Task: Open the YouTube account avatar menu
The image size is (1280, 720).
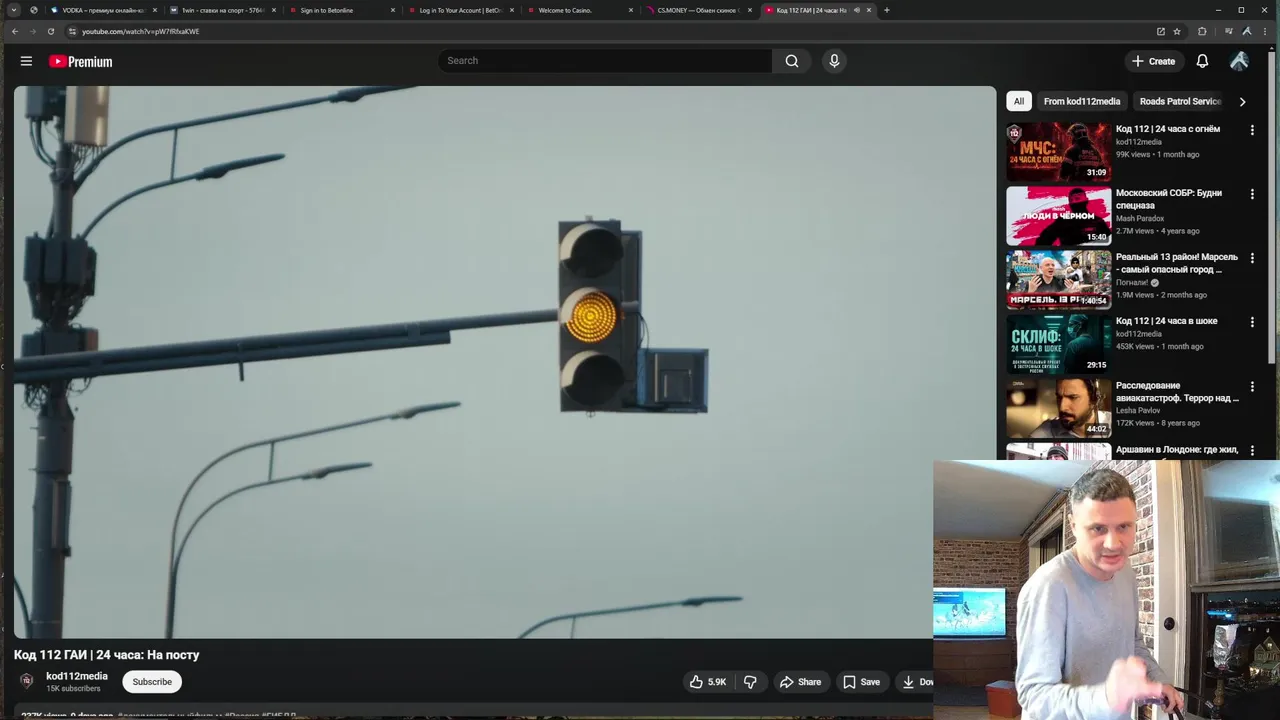Action: pyautogui.click(x=1239, y=61)
